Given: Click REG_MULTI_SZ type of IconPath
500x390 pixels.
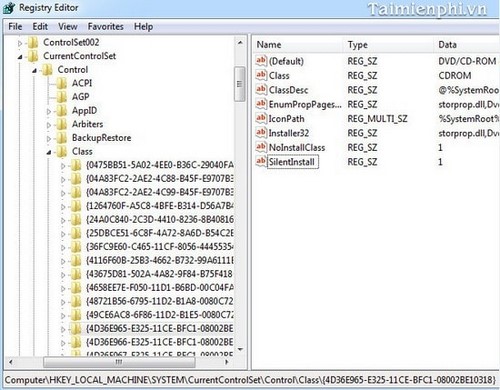Looking at the screenshot, I should coord(377,119).
